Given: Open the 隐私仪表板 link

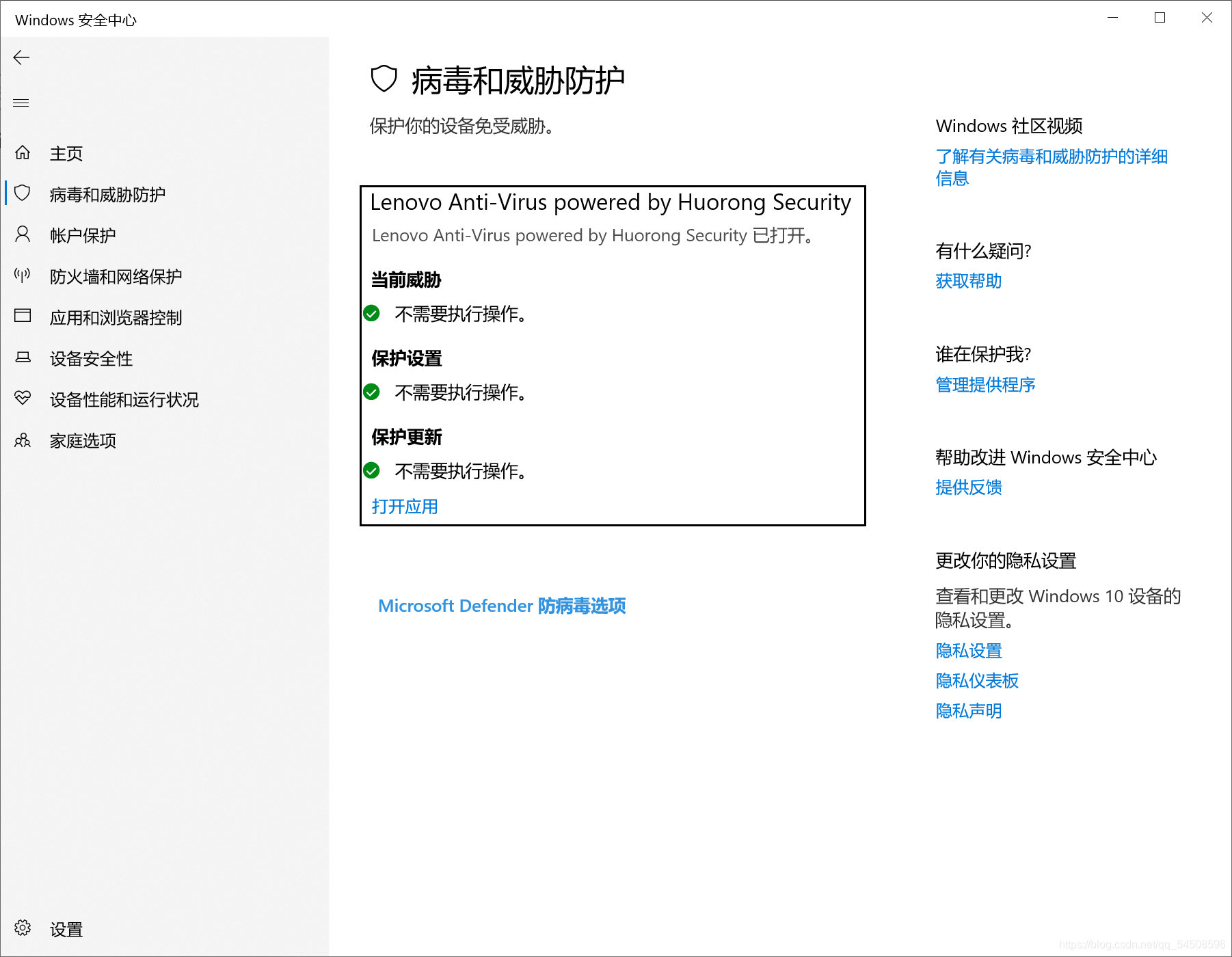Looking at the screenshot, I should tap(977, 681).
